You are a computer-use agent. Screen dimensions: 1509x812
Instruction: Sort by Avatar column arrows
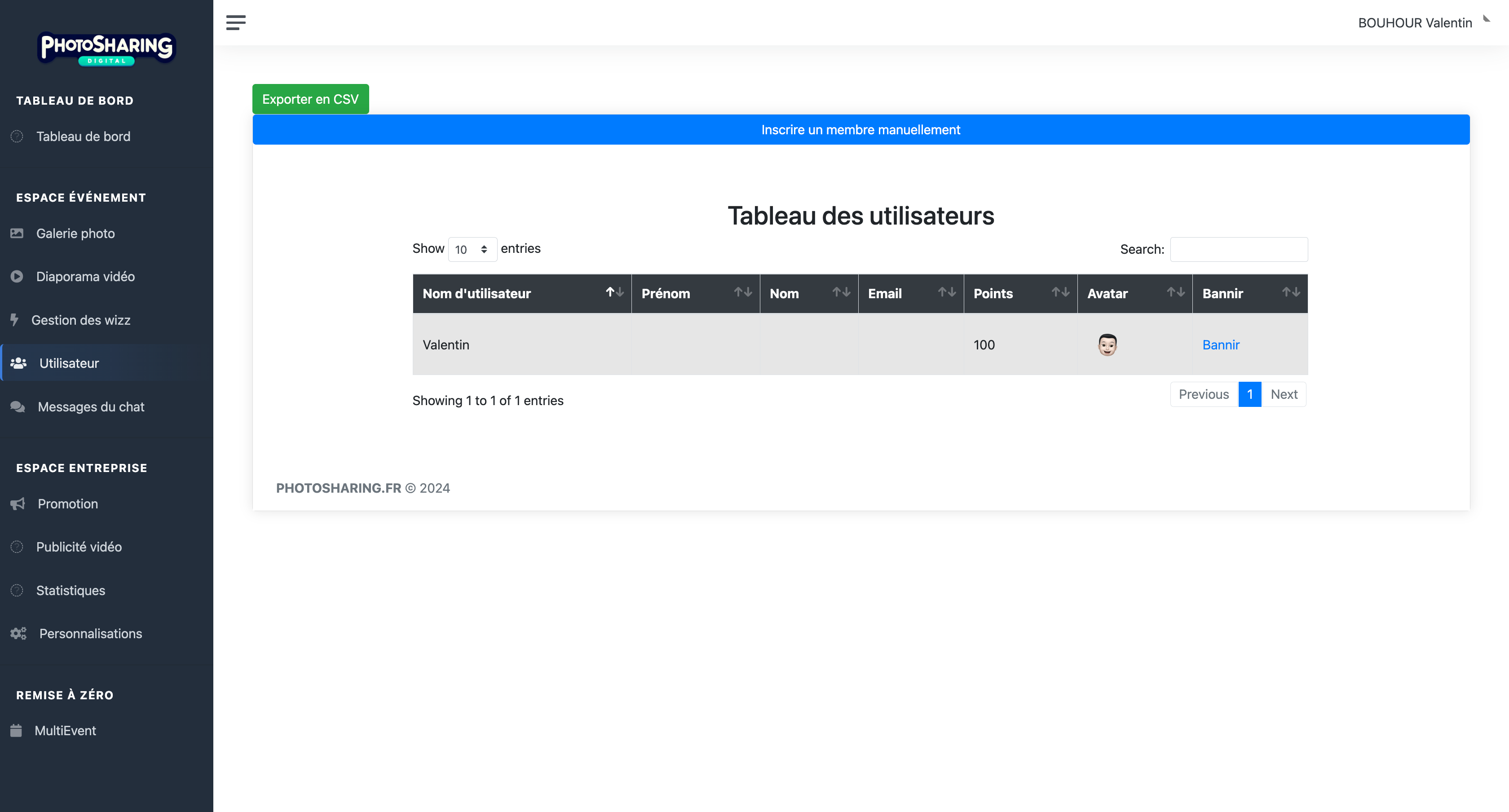[x=1176, y=292]
